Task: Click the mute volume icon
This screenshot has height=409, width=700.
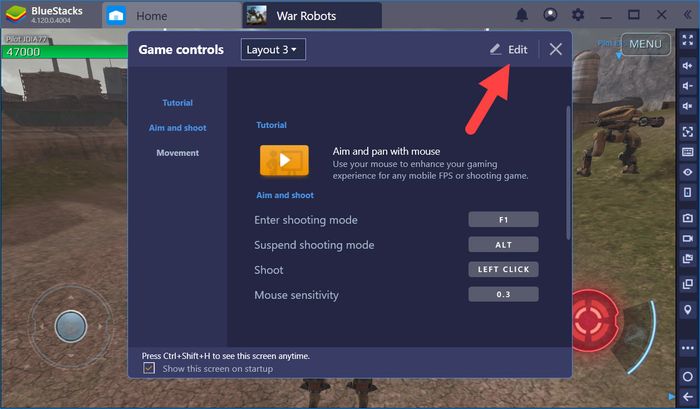Action: pos(688,106)
